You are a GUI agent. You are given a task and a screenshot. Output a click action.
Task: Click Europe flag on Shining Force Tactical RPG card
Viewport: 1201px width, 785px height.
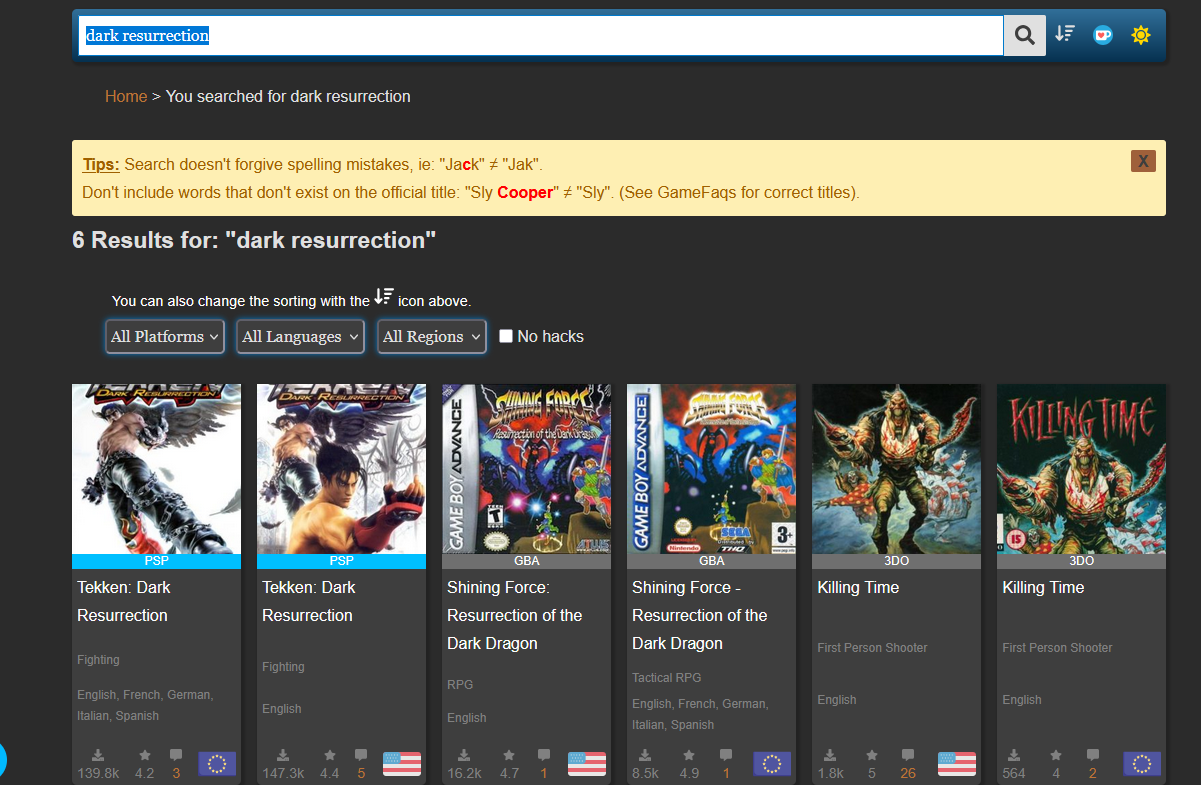click(772, 764)
